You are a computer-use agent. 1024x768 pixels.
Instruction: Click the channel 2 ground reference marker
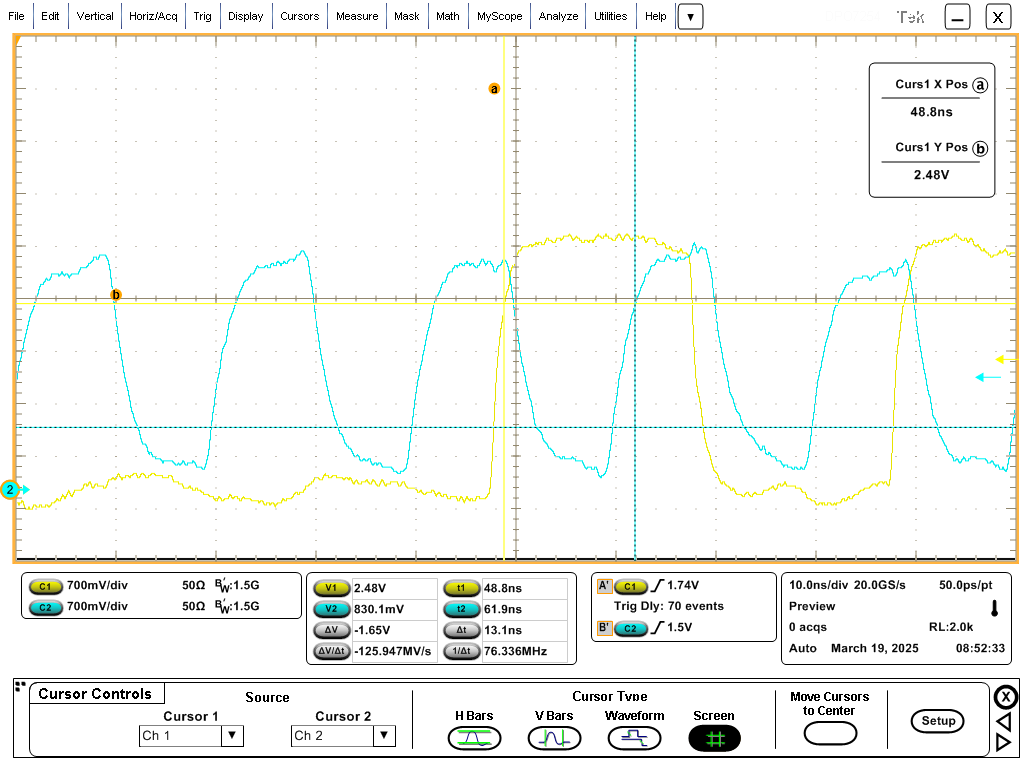point(10,489)
